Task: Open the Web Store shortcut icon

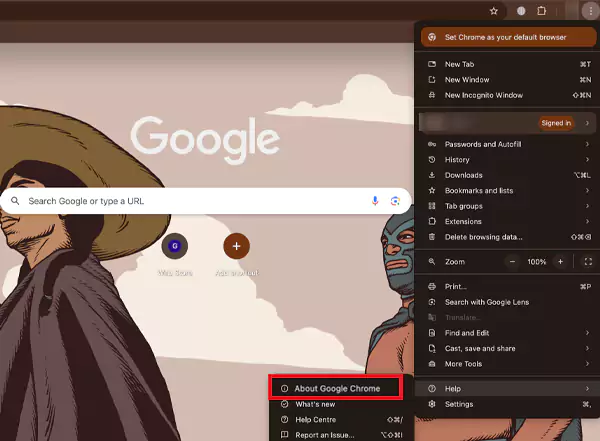Action: pos(175,246)
